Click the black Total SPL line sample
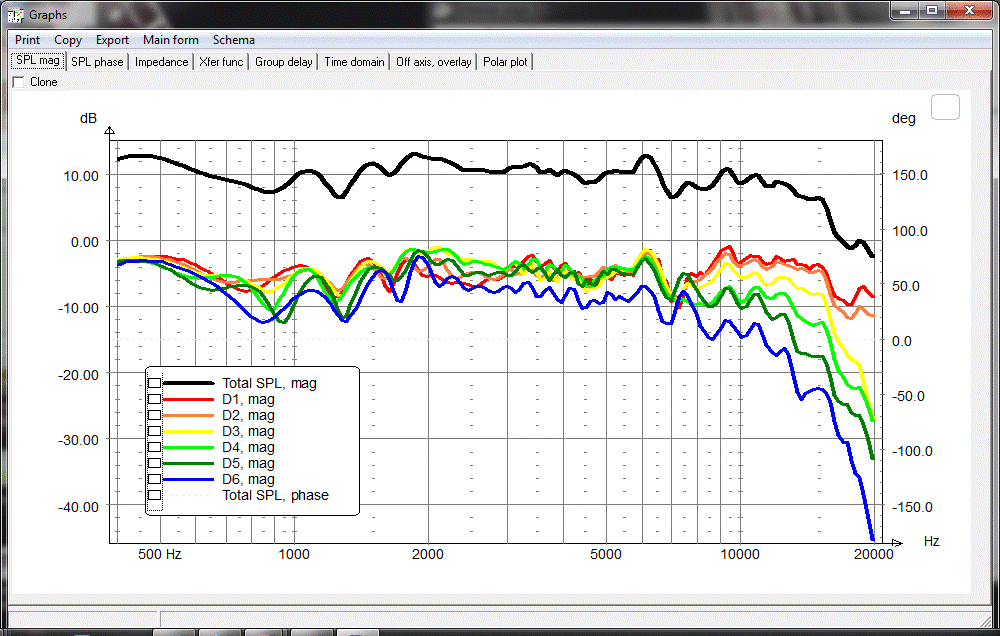Viewport: 1000px width, 636px height. (189, 383)
